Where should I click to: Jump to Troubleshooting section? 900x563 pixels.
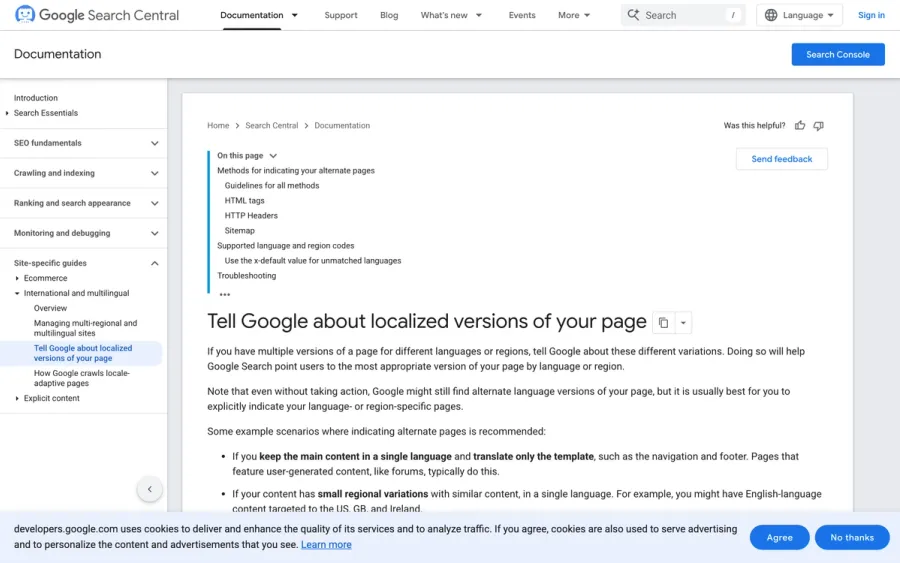click(246, 275)
